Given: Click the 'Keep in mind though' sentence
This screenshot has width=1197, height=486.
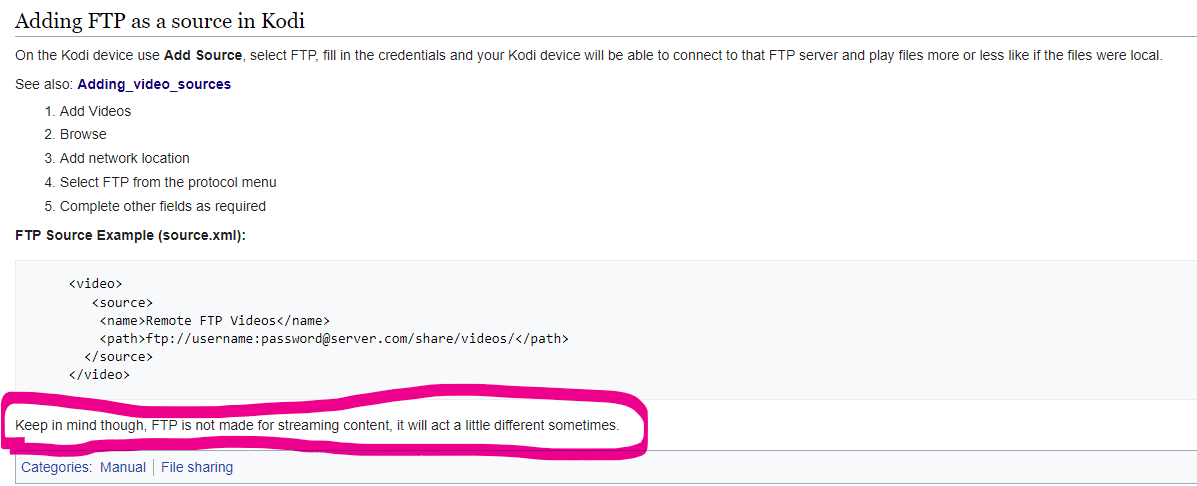Looking at the screenshot, I should (x=317, y=425).
